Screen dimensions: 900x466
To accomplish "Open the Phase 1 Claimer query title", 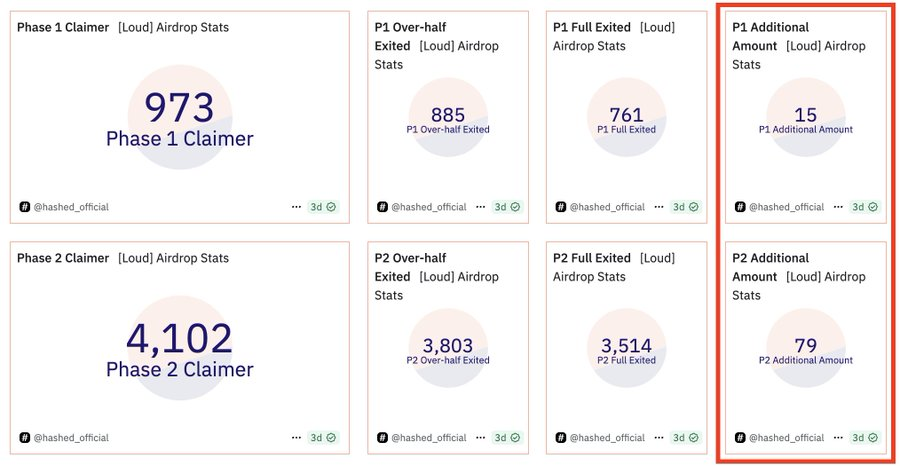I will 63,27.
